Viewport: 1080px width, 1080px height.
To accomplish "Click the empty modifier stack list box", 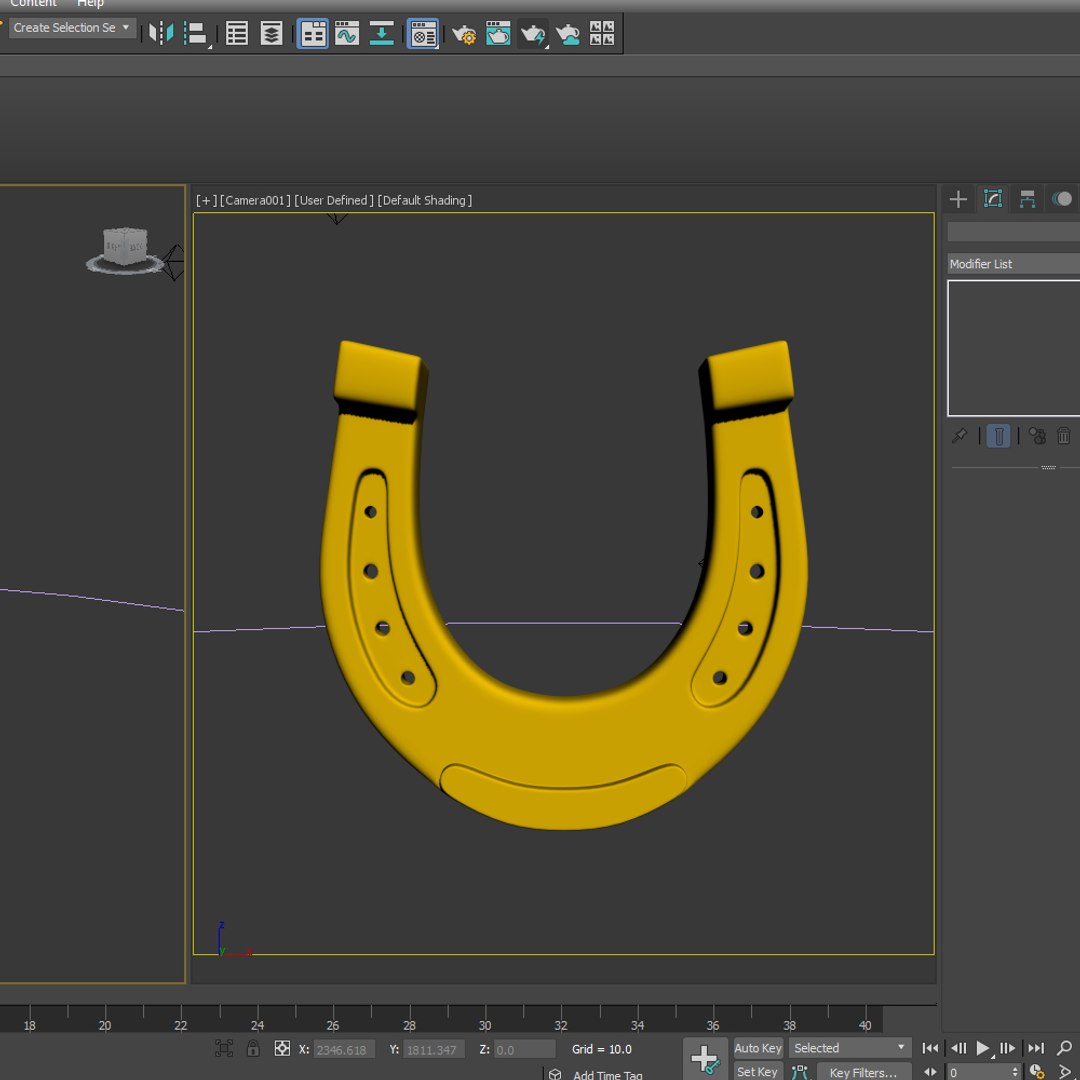I will click(1013, 348).
